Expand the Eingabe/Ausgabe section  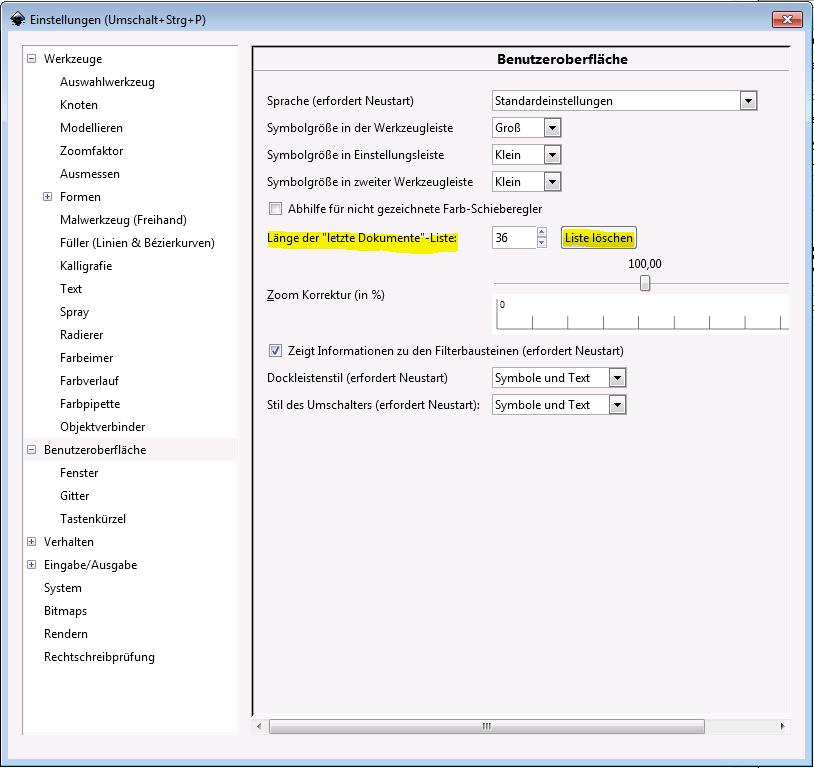click(x=32, y=565)
